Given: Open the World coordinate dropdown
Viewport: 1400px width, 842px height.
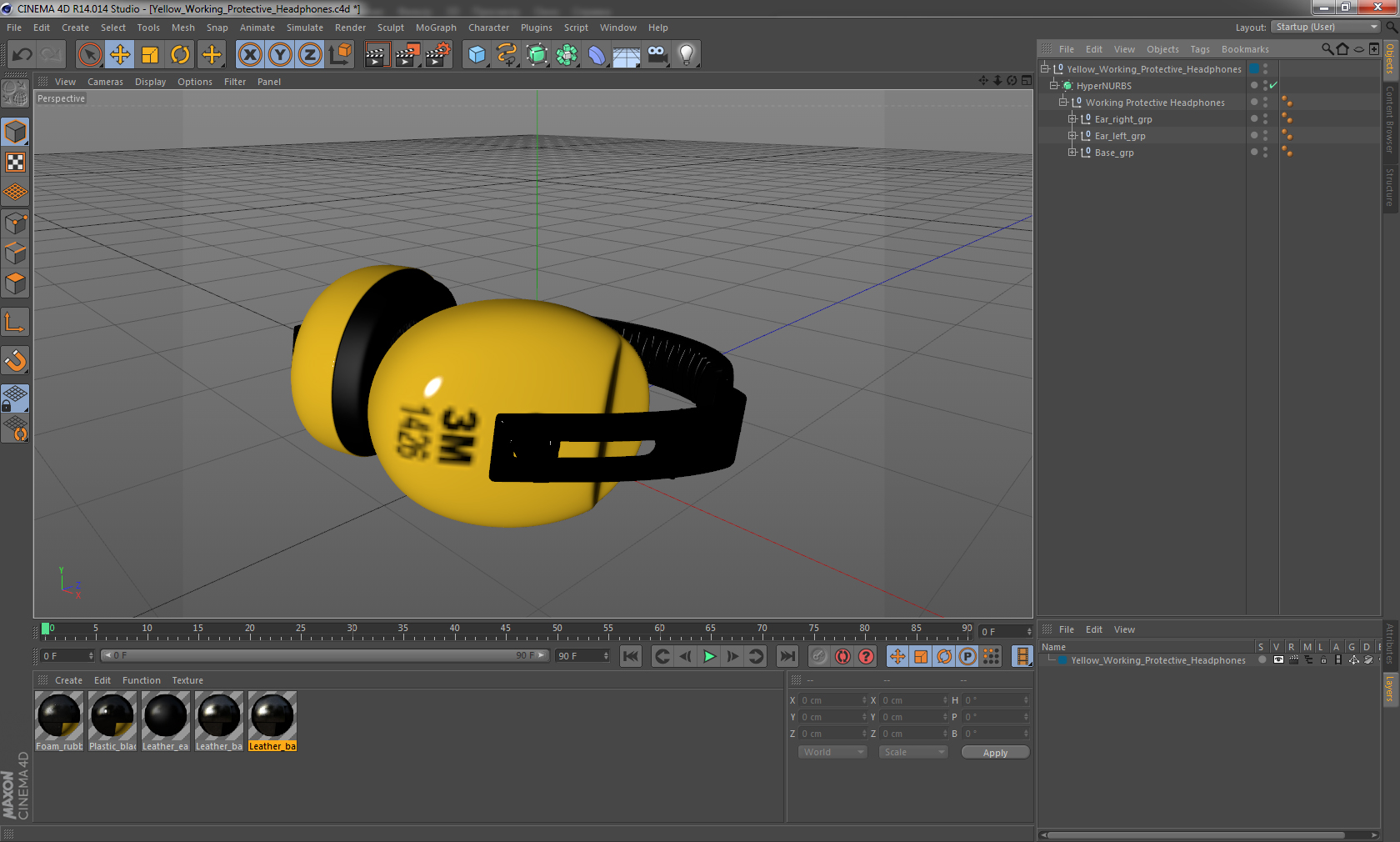Looking at the screenshot, I should click(832, 752).
